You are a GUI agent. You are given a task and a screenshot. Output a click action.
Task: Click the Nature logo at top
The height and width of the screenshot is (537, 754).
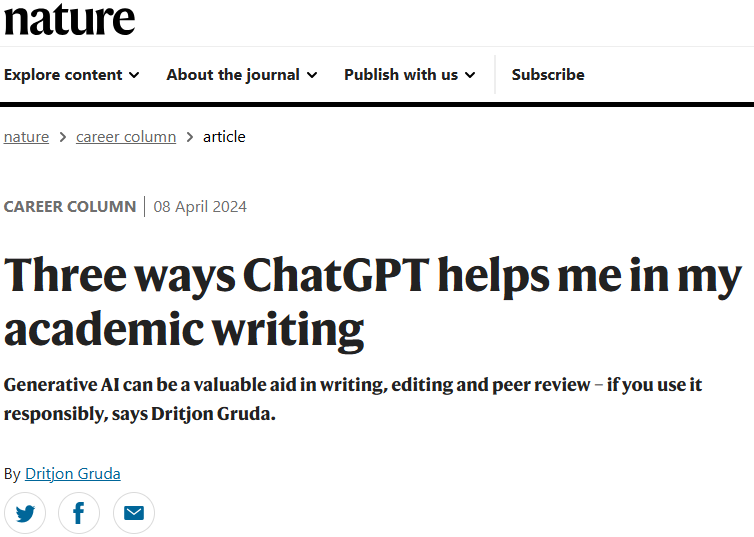tap(69, 19)
